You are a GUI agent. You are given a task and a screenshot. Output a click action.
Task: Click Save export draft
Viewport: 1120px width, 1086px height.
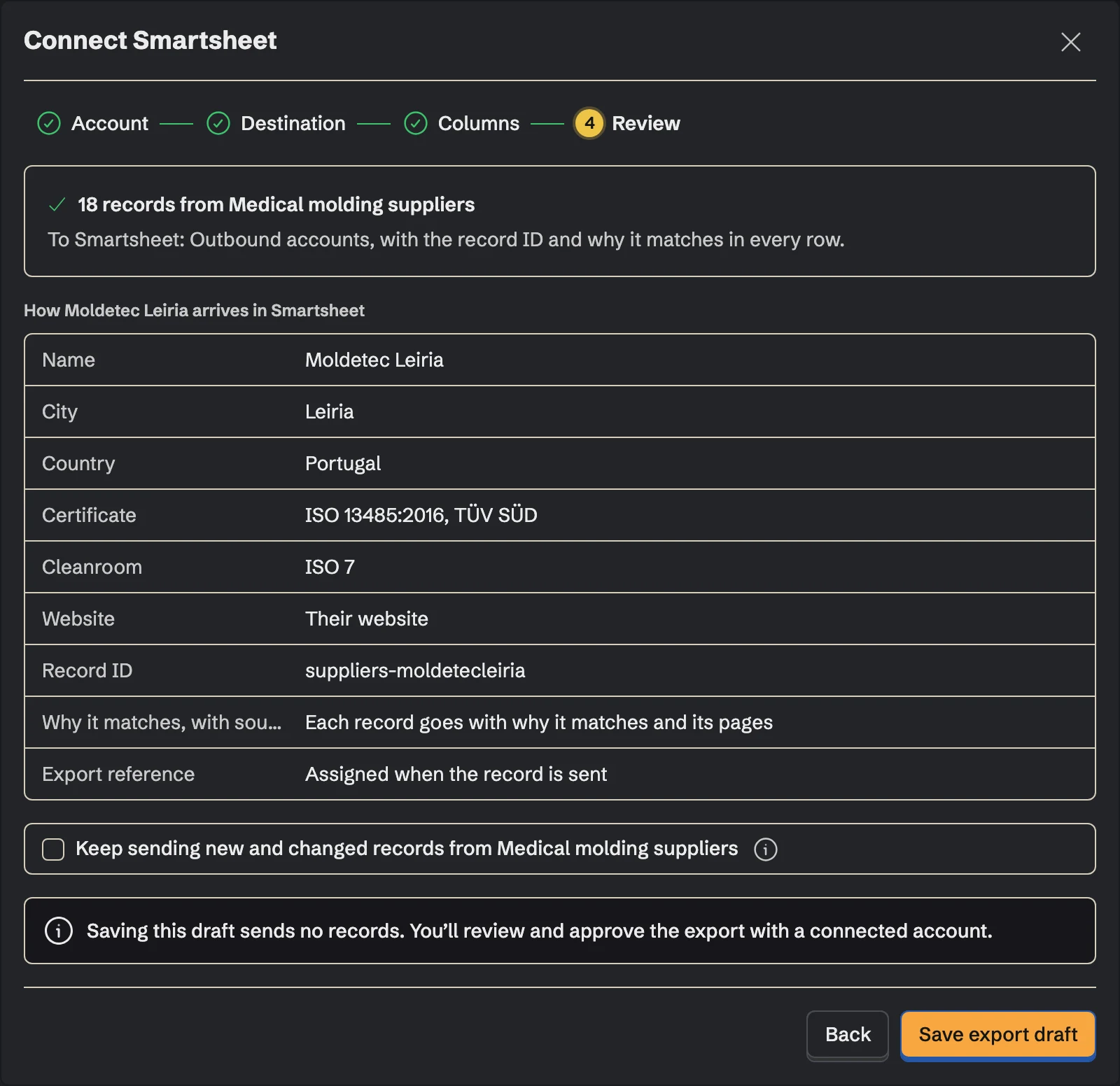click(x=997, y=1034)
